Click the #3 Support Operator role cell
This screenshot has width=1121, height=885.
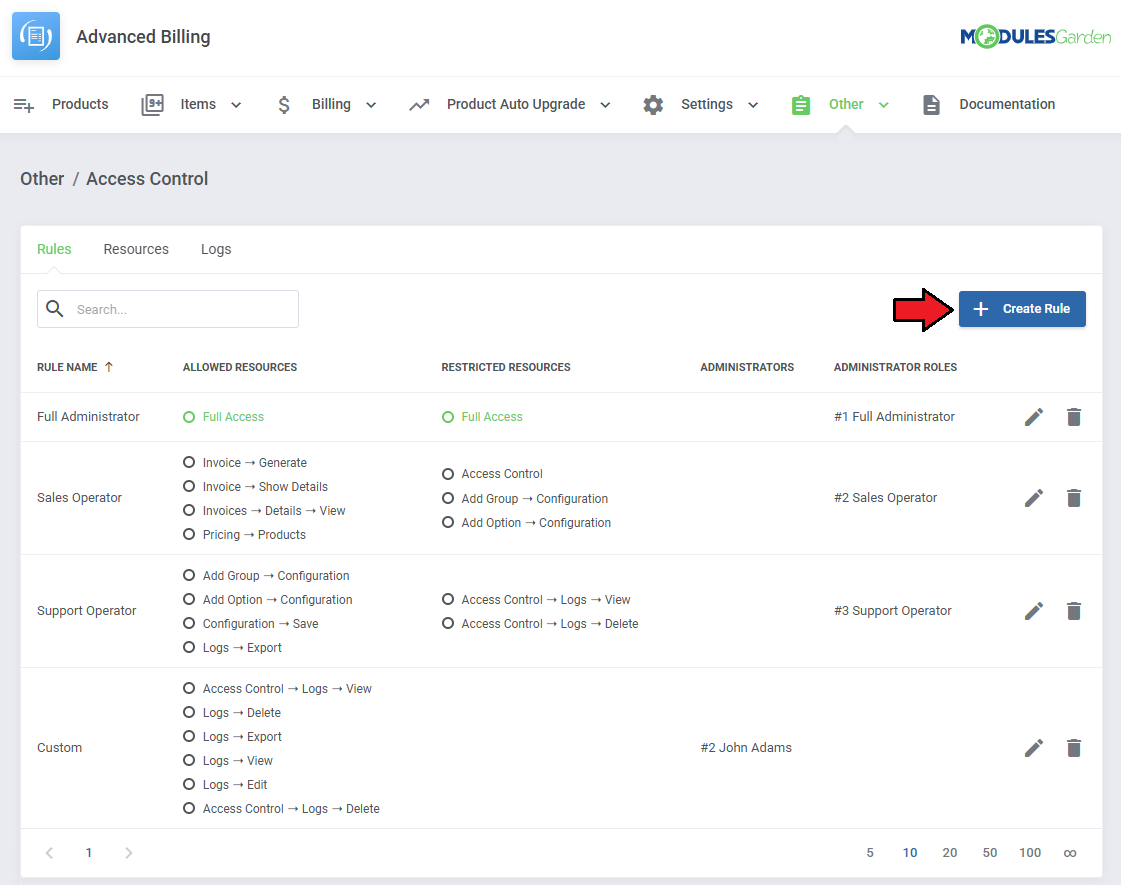tap(892, 611)
